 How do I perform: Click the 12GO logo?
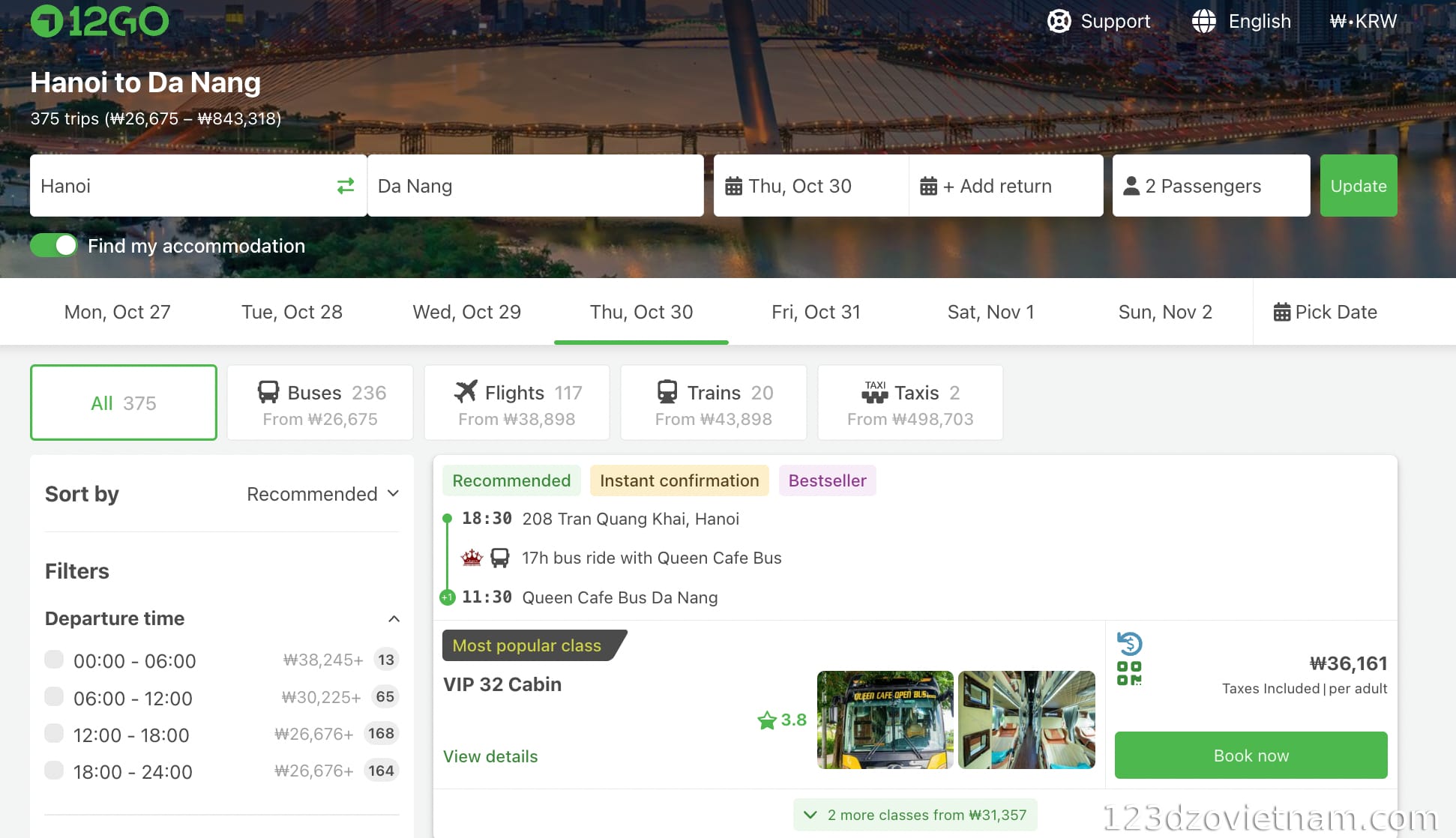click(x=100, y=21)
